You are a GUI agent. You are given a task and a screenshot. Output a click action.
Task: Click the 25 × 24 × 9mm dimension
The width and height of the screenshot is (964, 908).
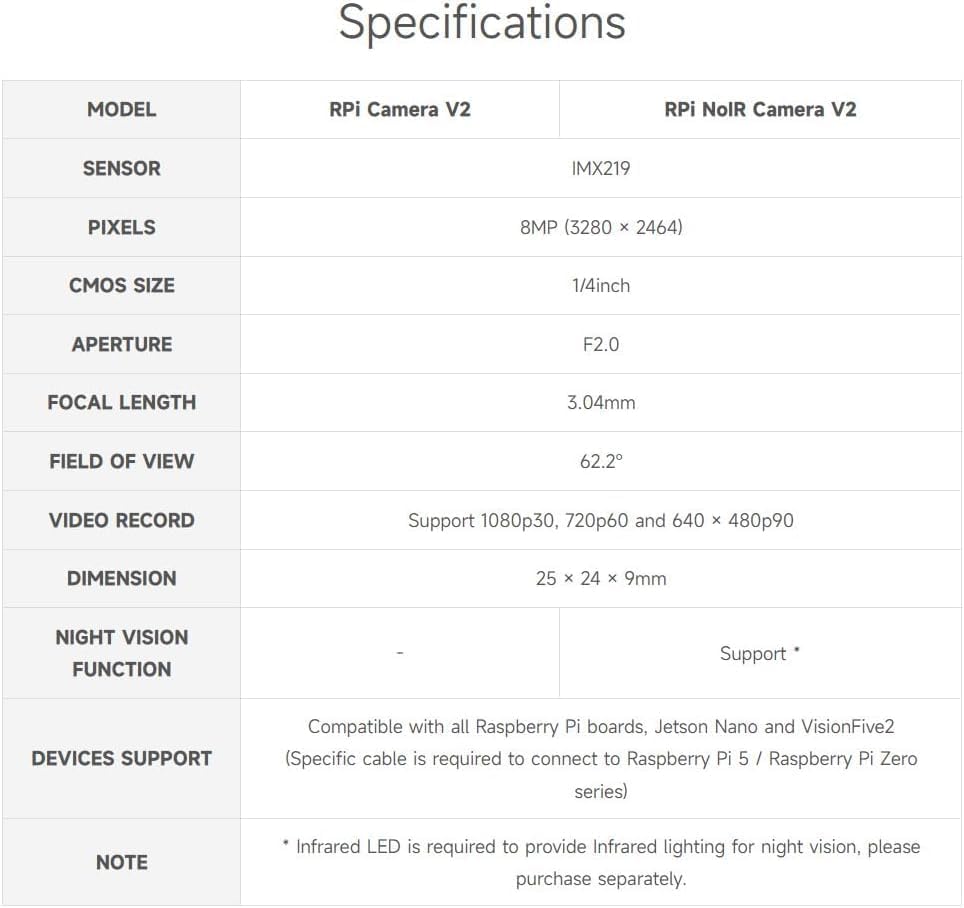click(601, 578)
